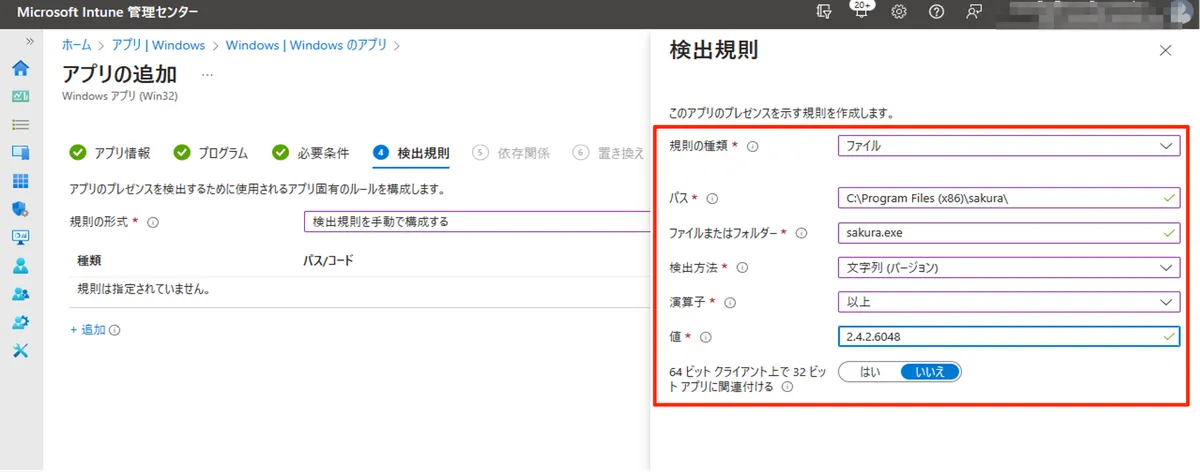This screenshot has height=472, width=1200.
Task: Click the 種類 column header
Action: (89, 260)
